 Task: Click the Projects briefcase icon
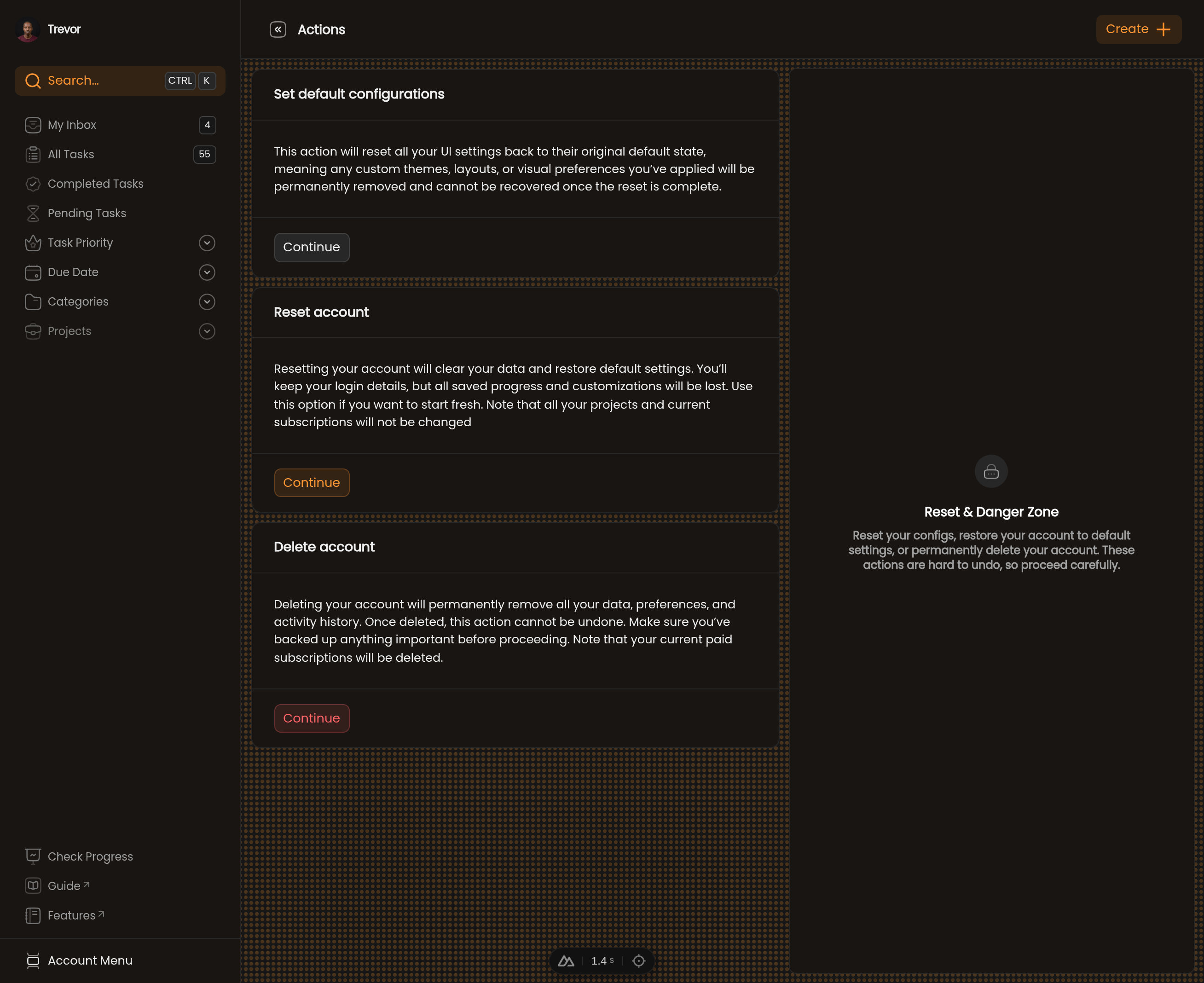point(33,331)
